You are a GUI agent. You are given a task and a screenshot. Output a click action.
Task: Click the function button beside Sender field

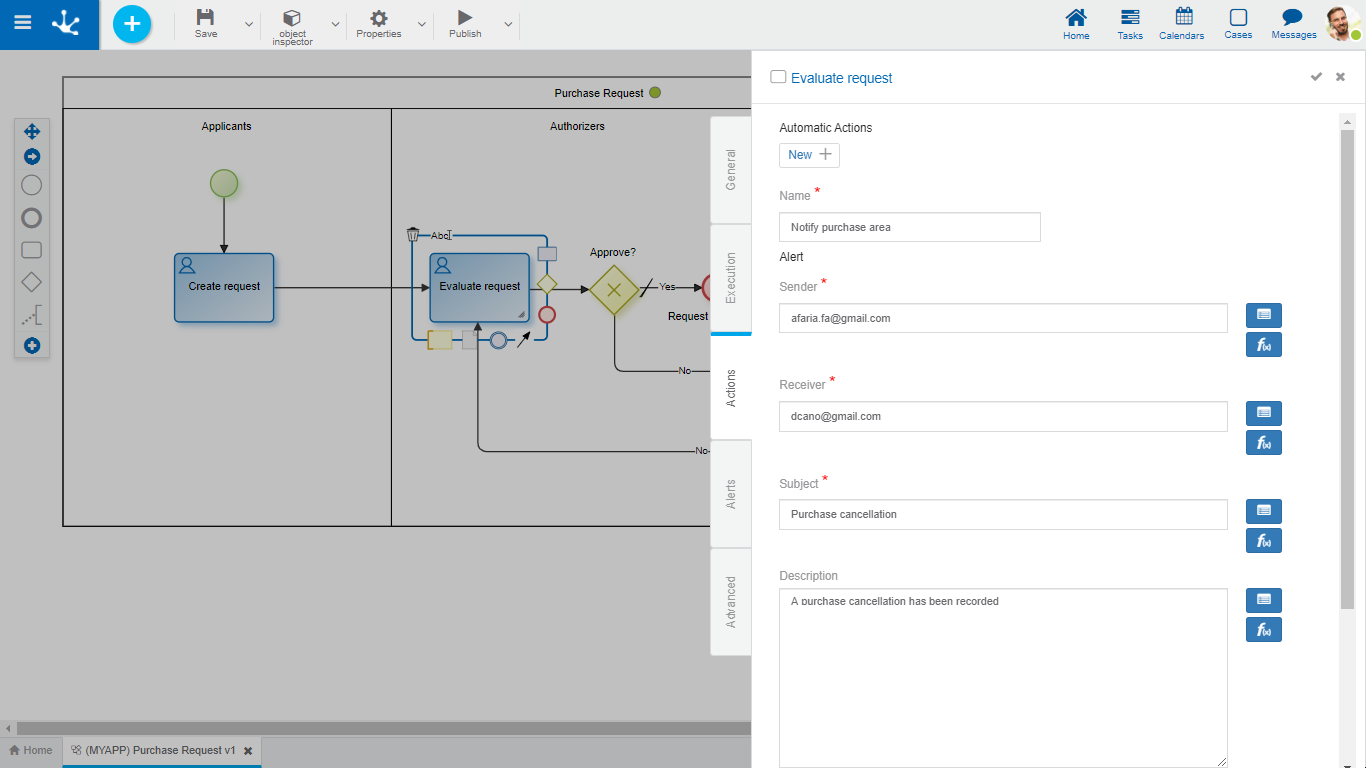[1263, 345]
